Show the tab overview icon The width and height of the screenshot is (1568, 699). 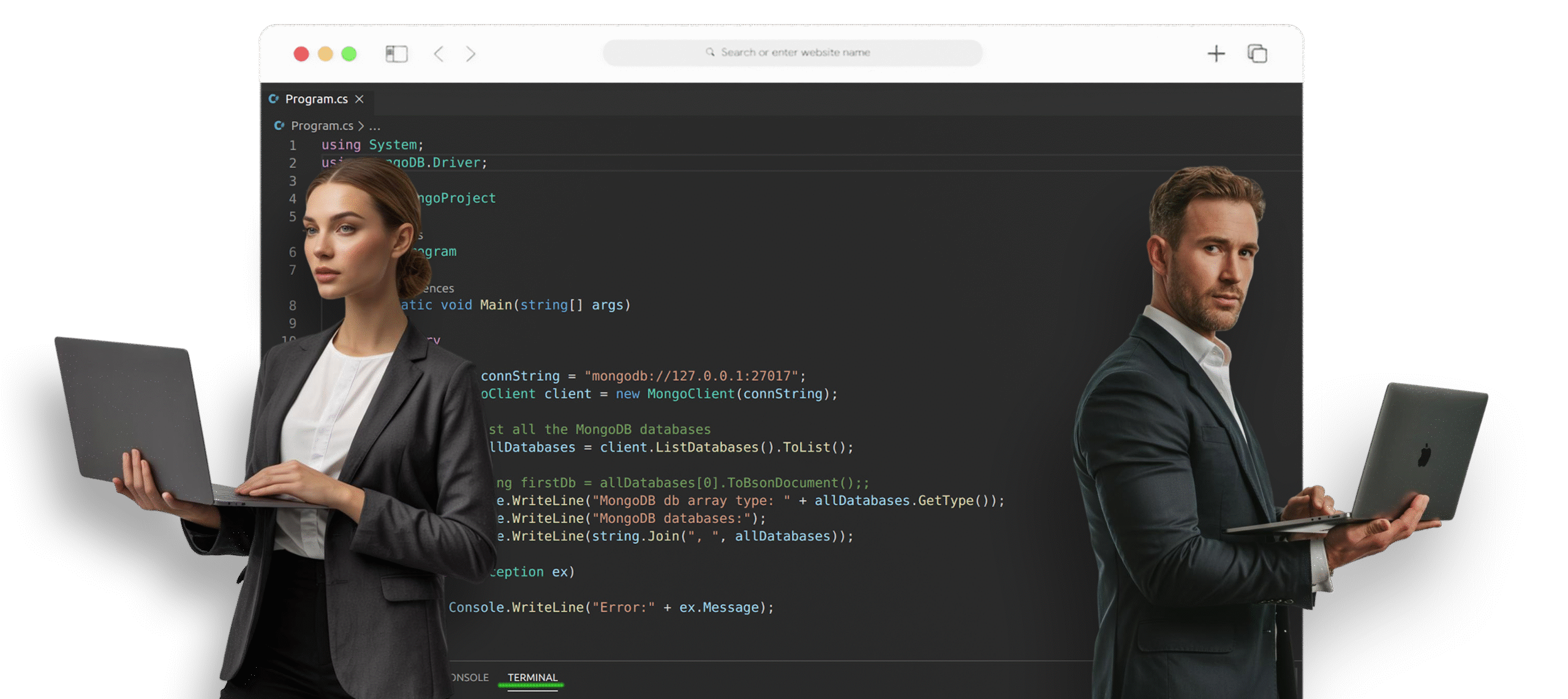click(x=1257, y=54)
